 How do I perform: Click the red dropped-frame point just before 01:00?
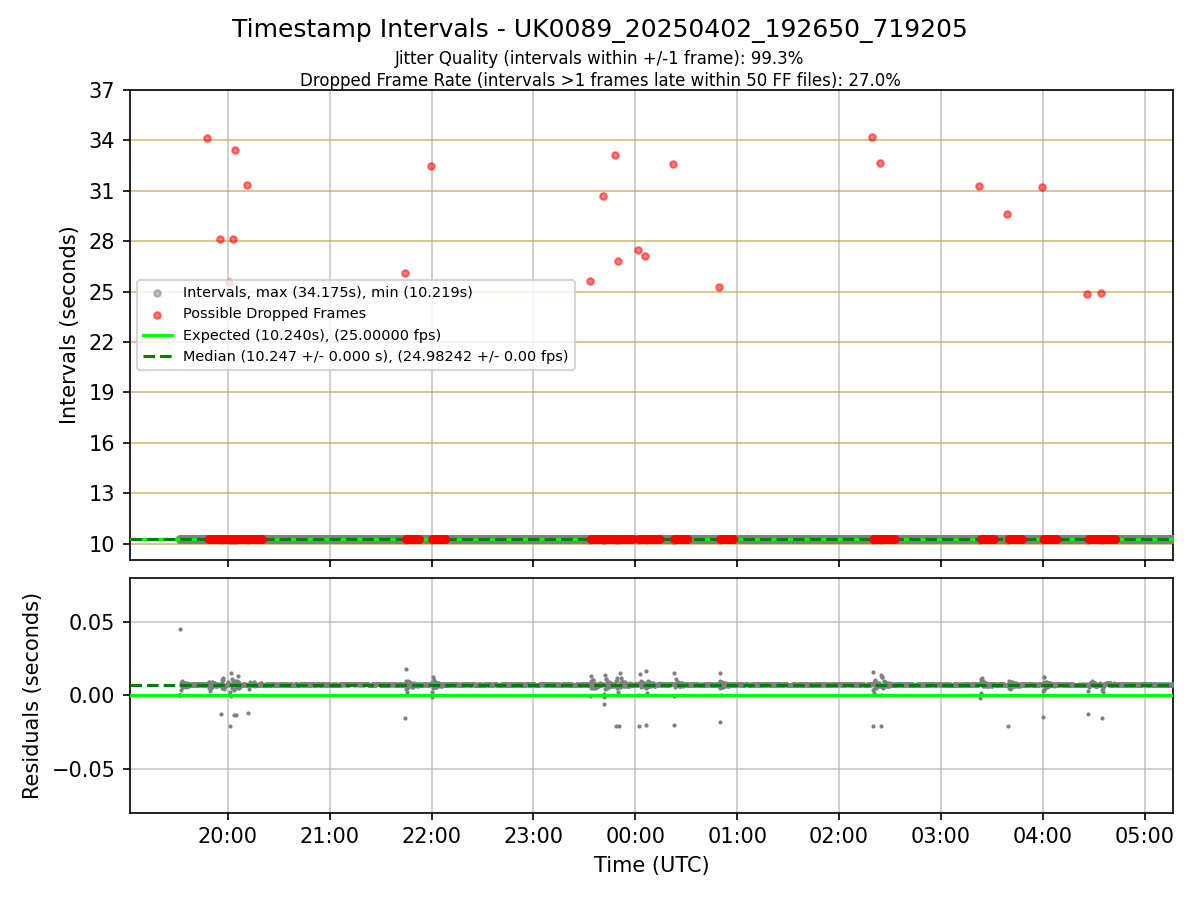pyautogui.click(x=719, y=287)
